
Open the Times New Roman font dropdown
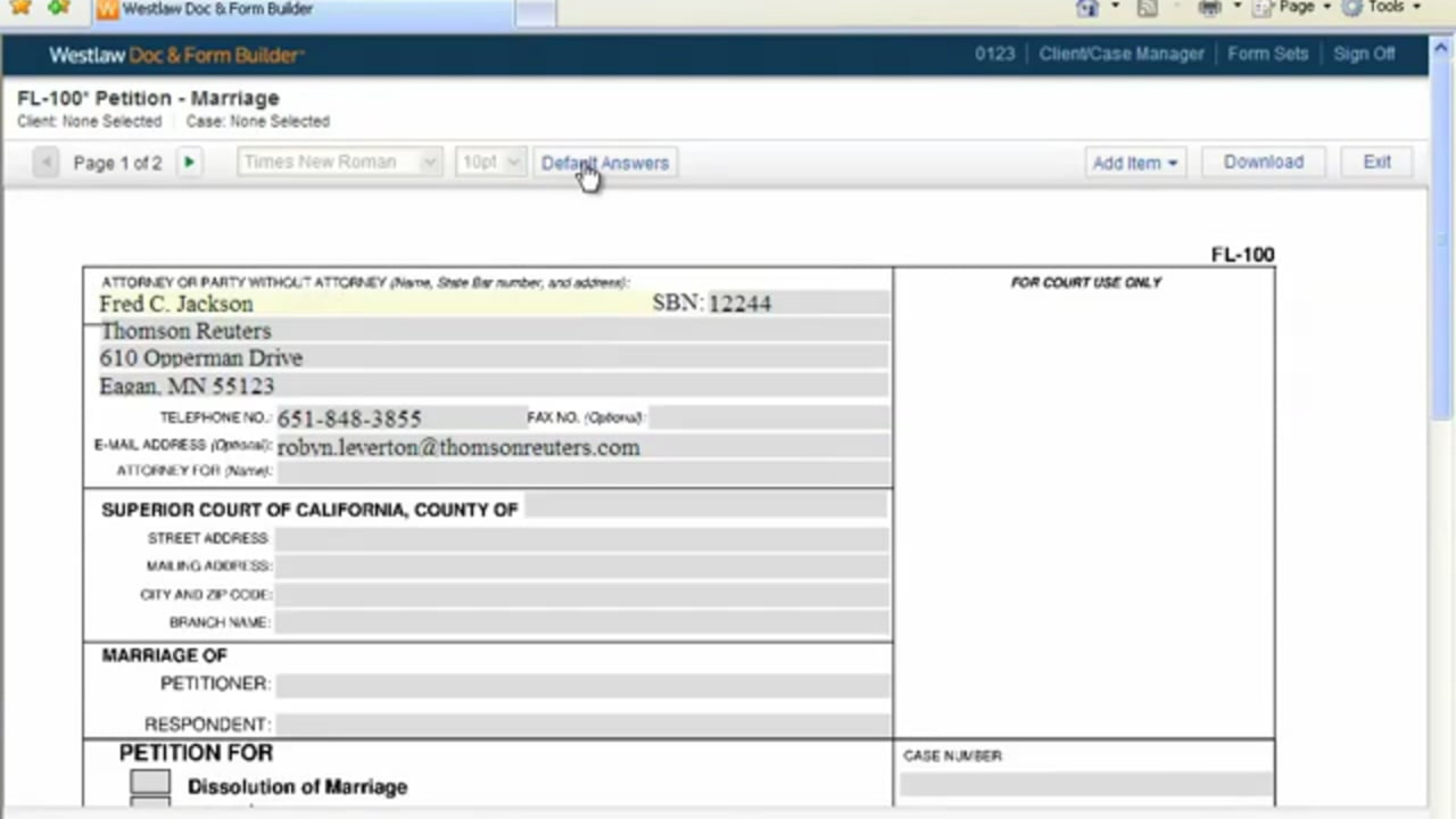pos(339,163)
